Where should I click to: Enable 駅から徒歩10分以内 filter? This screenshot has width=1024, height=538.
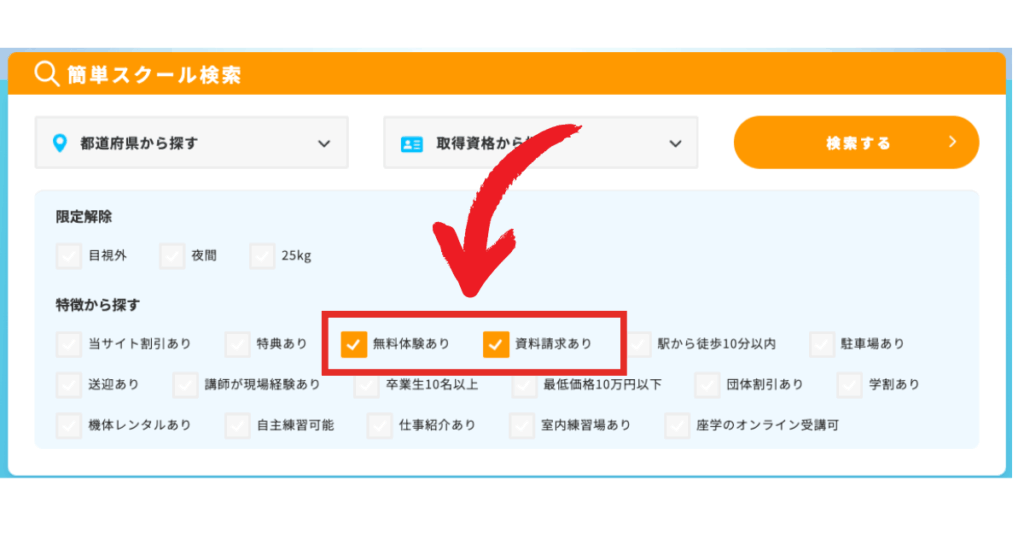pyautogui.click(x=638, y=344)
